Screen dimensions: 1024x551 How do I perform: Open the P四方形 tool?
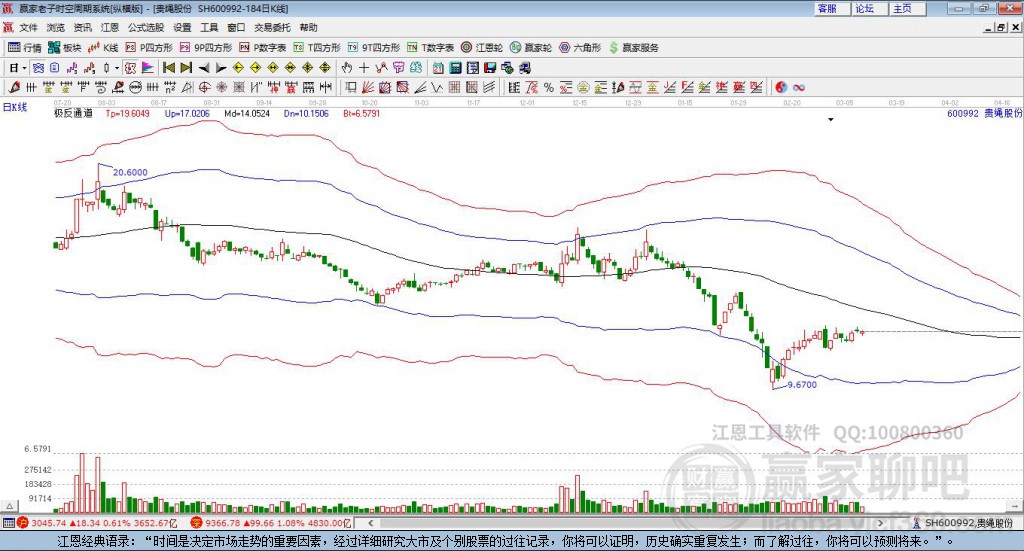point(149,48)
